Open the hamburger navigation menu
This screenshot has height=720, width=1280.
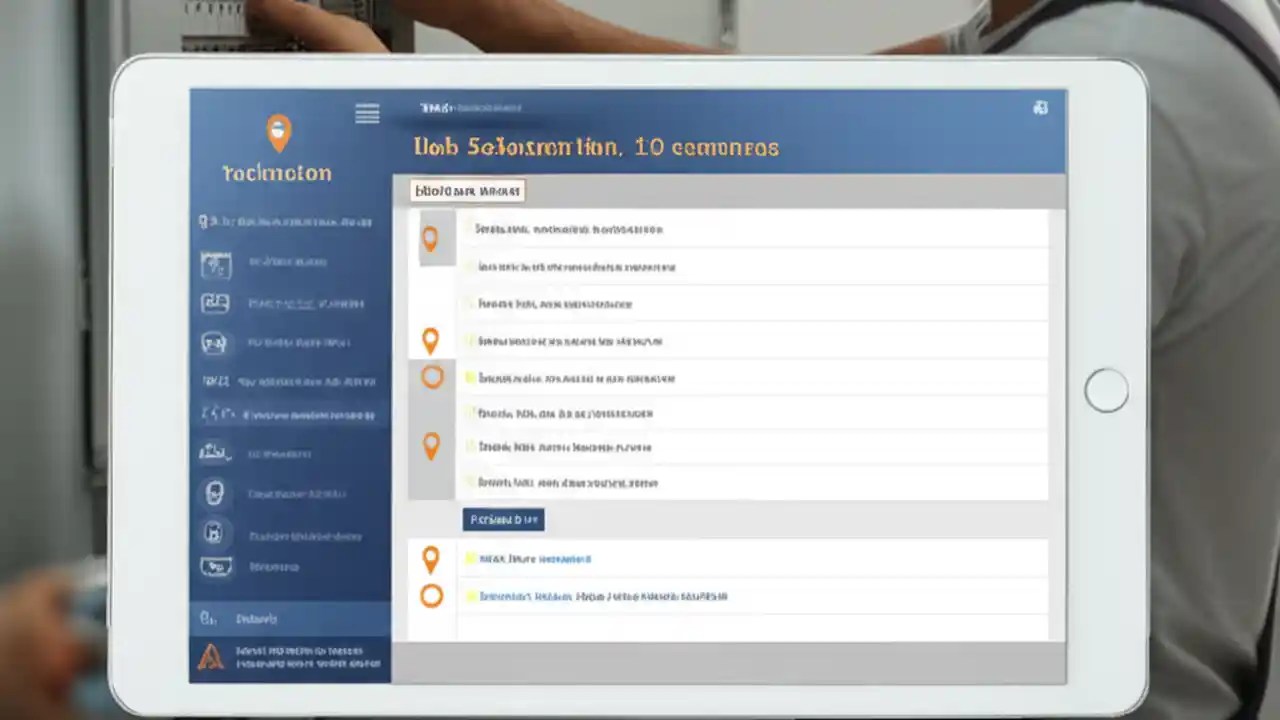pos(367,113)
